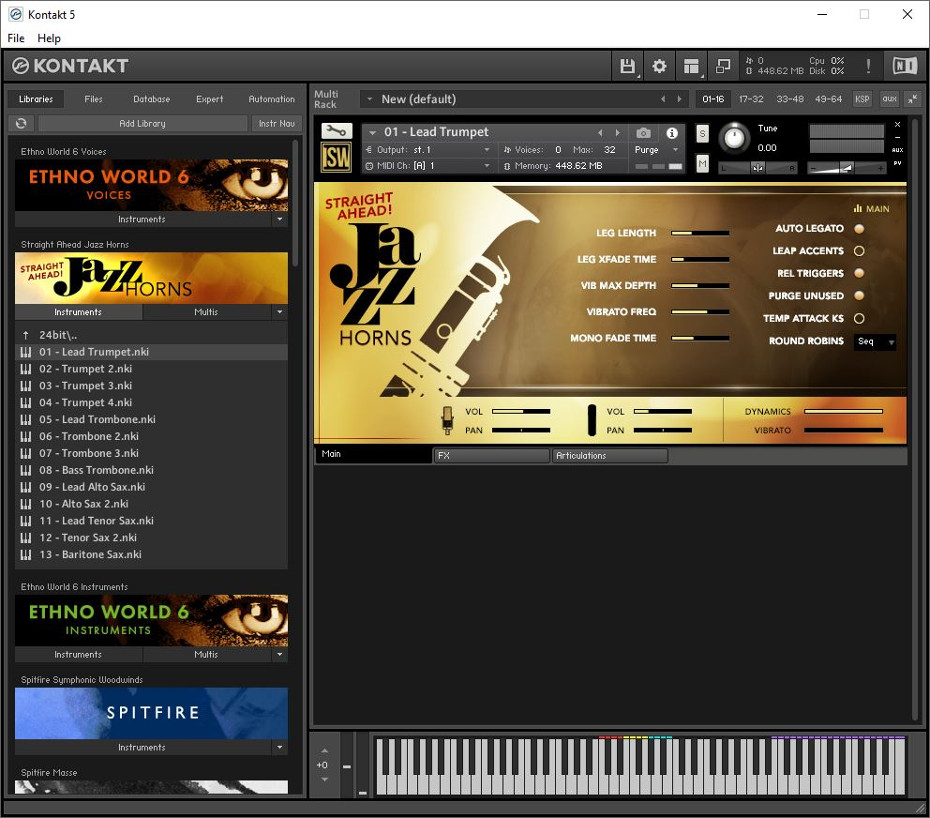Enable LEAP ACCENTS option
The height and width of the screenshot is (818, 930).
click(x=859, y=251)
